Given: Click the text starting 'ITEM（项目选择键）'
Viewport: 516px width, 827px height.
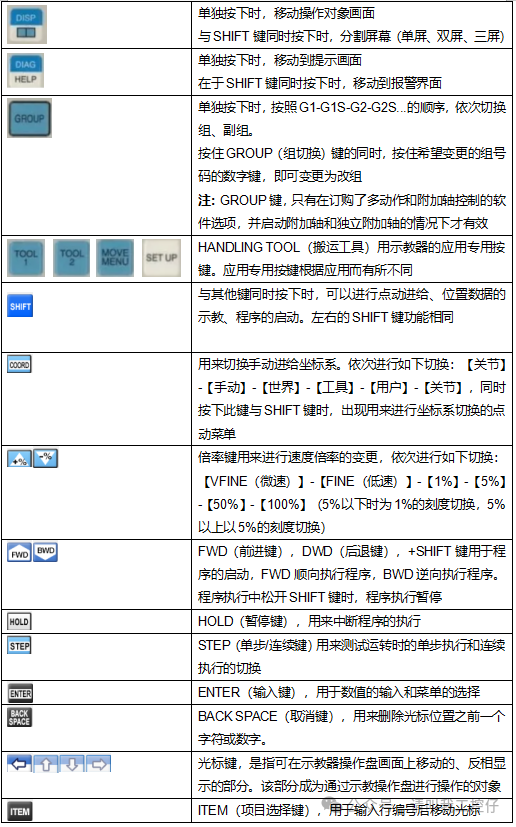Looking at the screenshot, I should (x=339, y=810).
